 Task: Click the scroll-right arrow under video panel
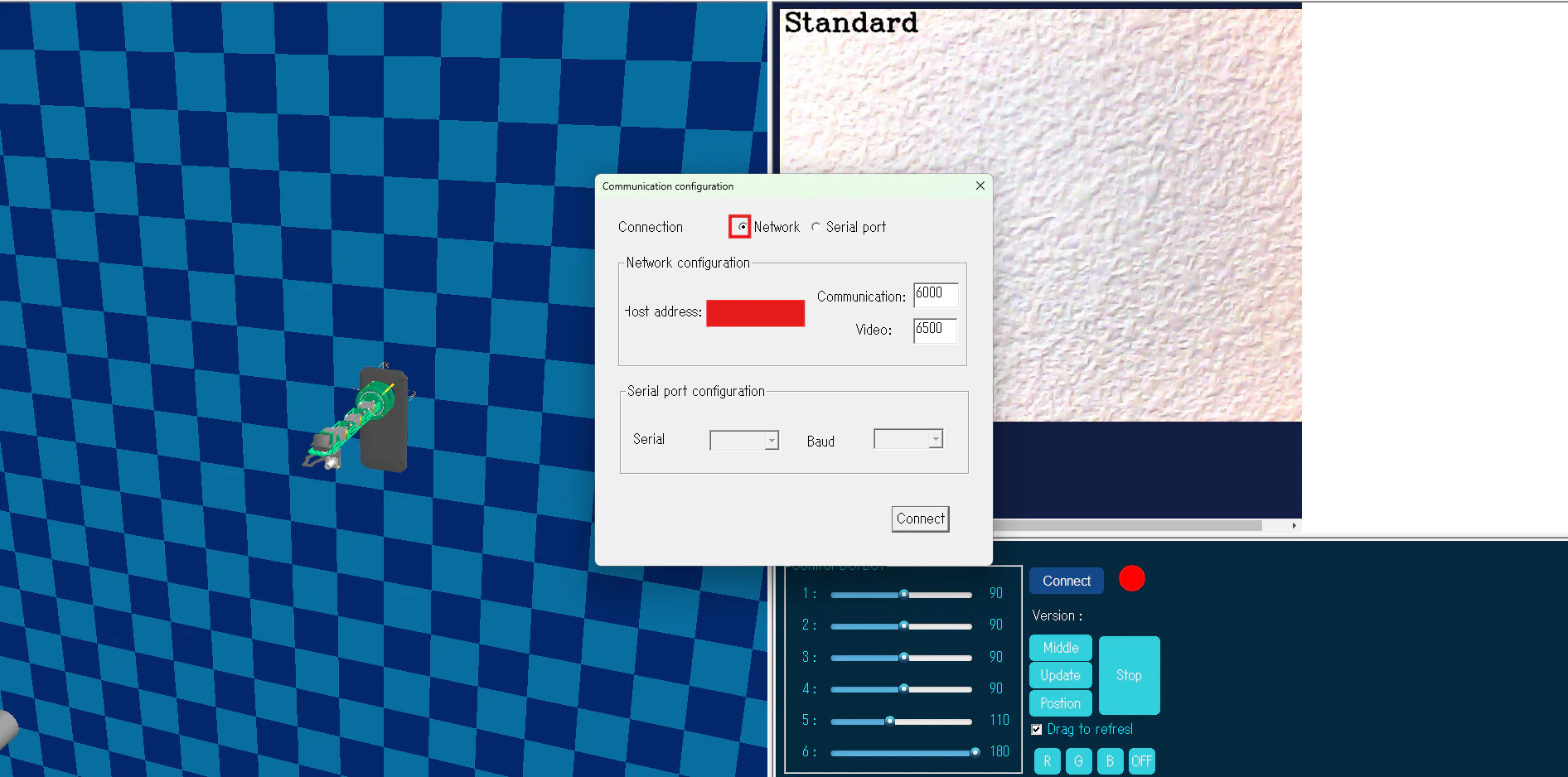tap(1294, 526)
